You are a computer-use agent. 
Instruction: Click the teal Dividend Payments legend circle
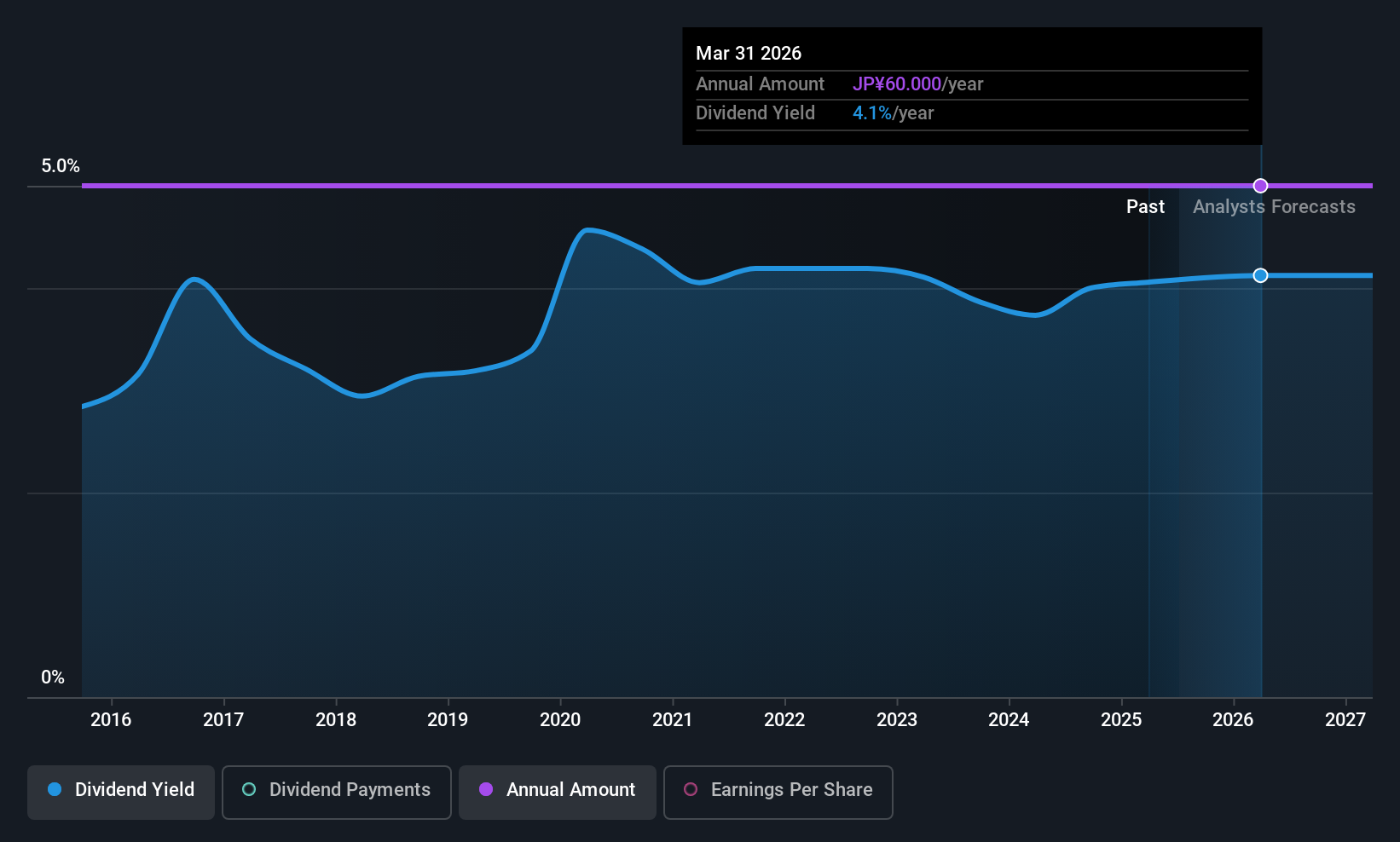249,789
